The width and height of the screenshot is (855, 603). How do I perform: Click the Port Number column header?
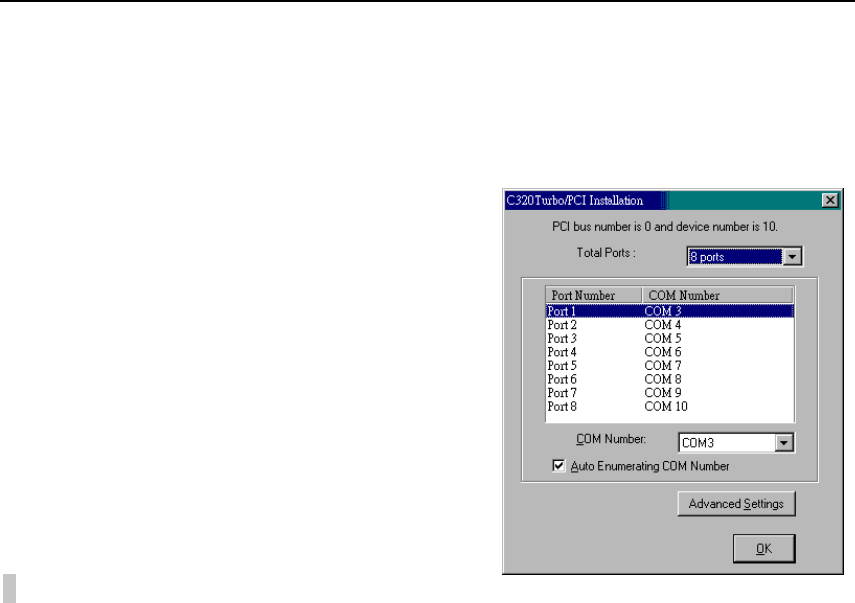coord(594,295)
